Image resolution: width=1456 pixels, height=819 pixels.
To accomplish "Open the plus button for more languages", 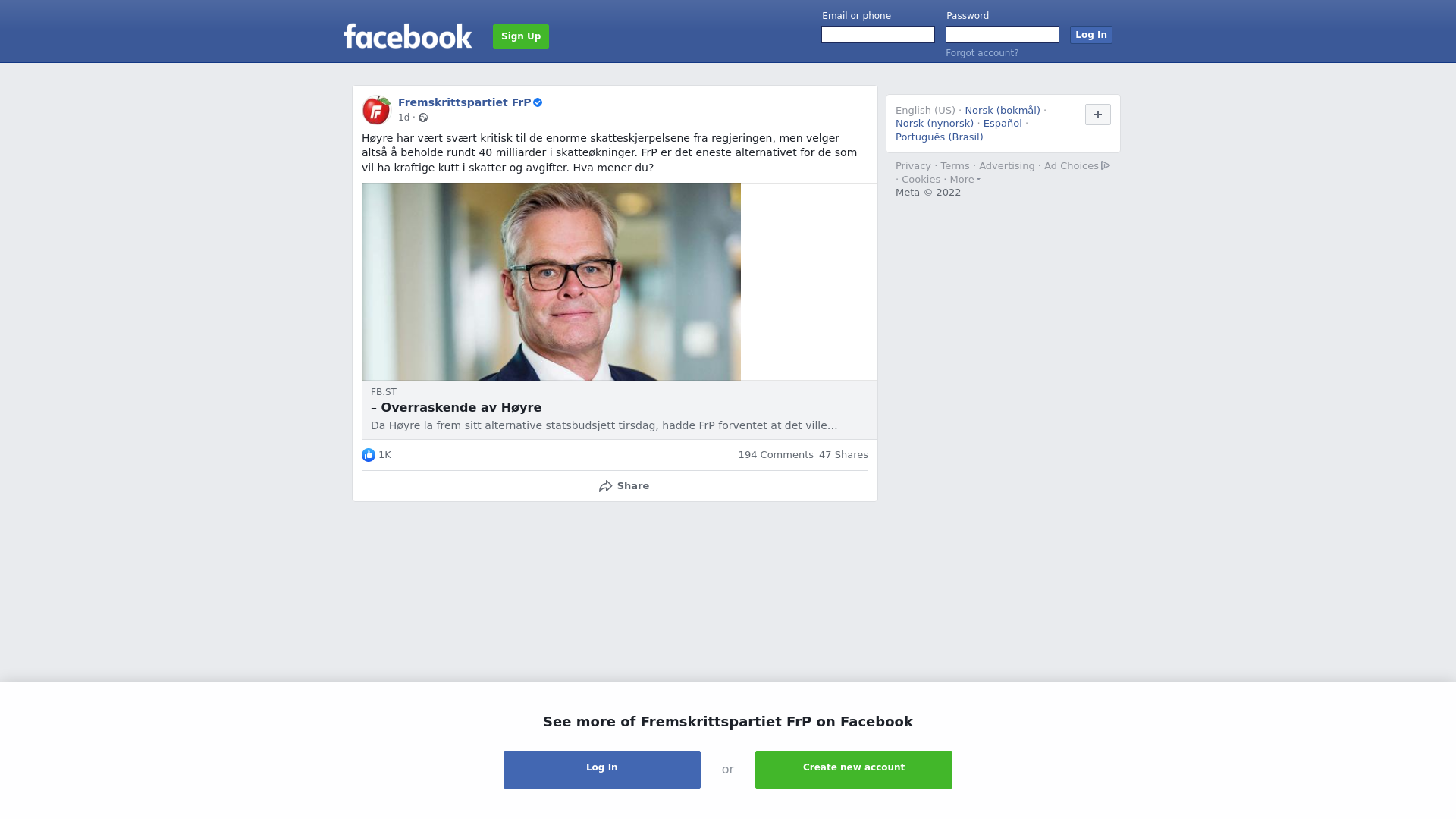I will (1097, 115).
